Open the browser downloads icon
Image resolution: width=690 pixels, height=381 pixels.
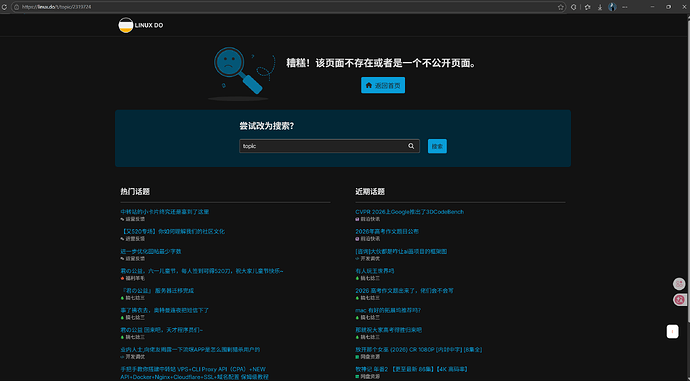600,7
